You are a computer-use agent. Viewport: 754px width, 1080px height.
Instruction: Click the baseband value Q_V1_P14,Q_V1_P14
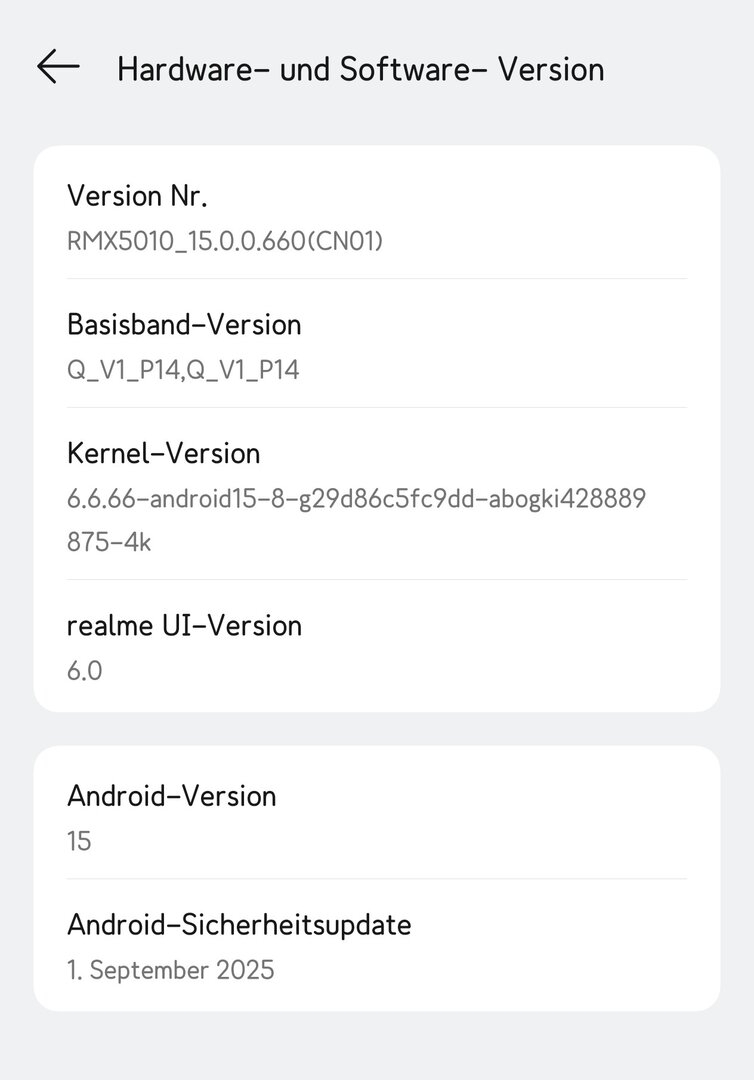pos(183,370)
